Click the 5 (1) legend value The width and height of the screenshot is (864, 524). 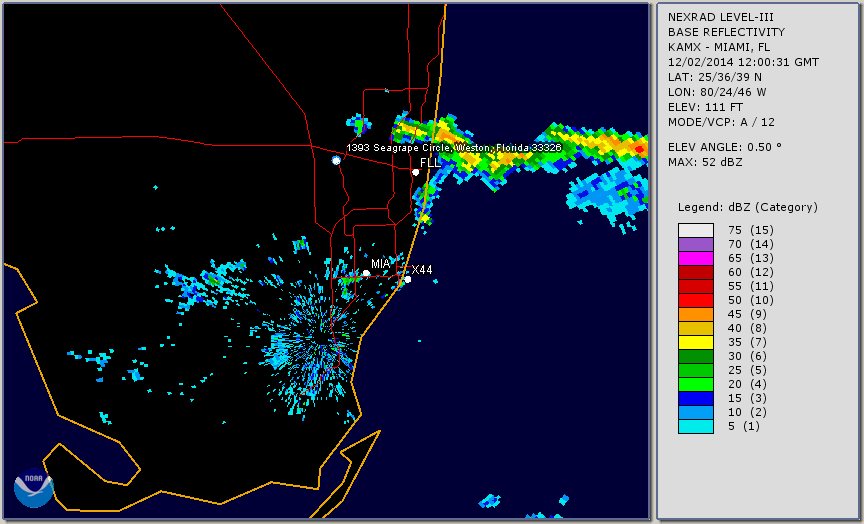click(x=743, y=426)
